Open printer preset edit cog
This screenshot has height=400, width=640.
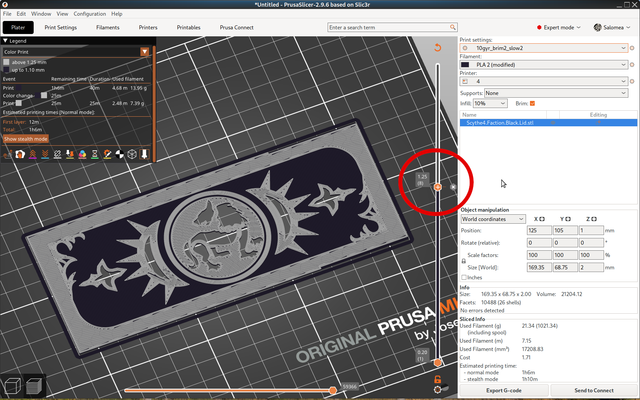click(x=632, y=81)
